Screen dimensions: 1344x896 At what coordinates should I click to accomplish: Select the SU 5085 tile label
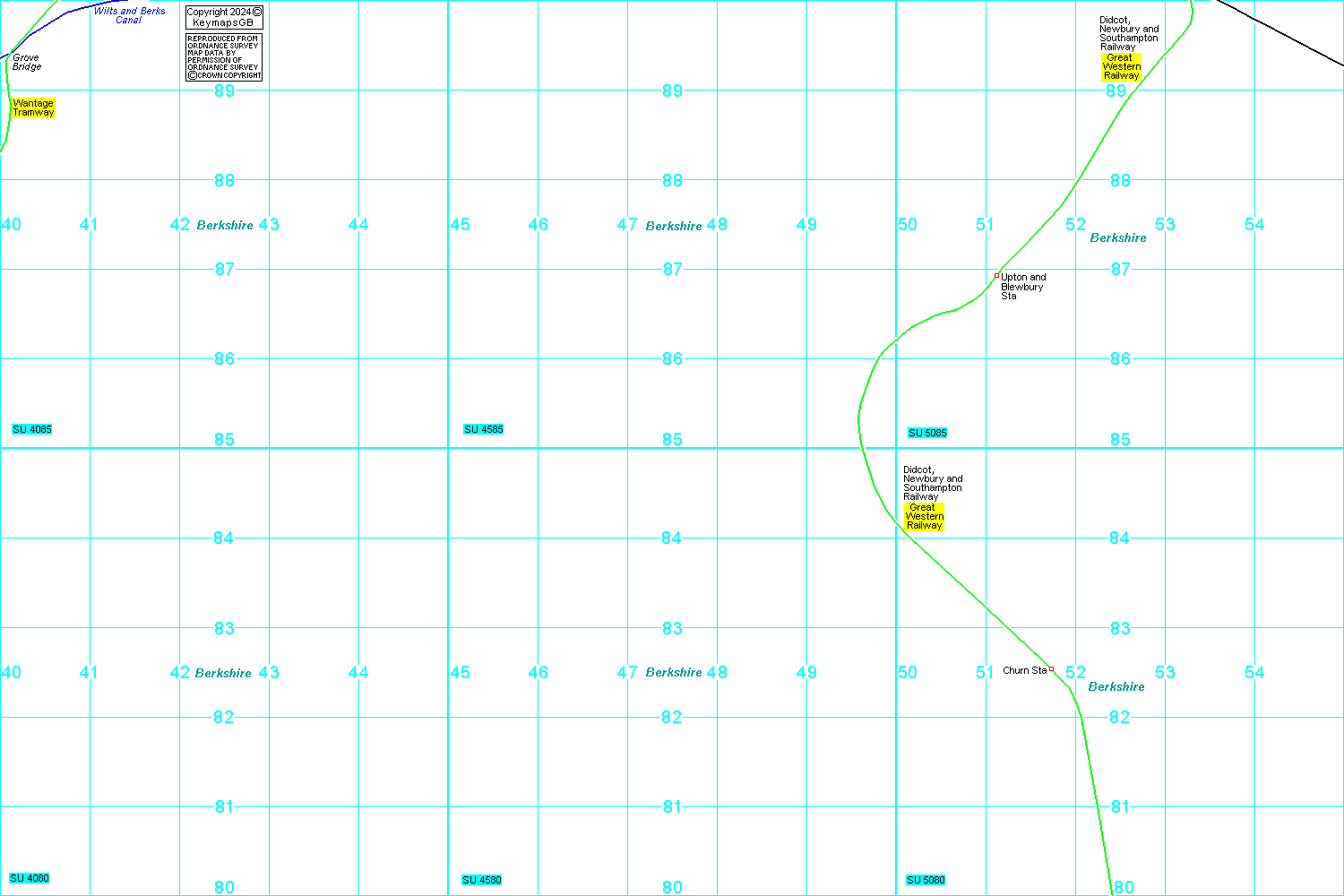tap(927, 434)
